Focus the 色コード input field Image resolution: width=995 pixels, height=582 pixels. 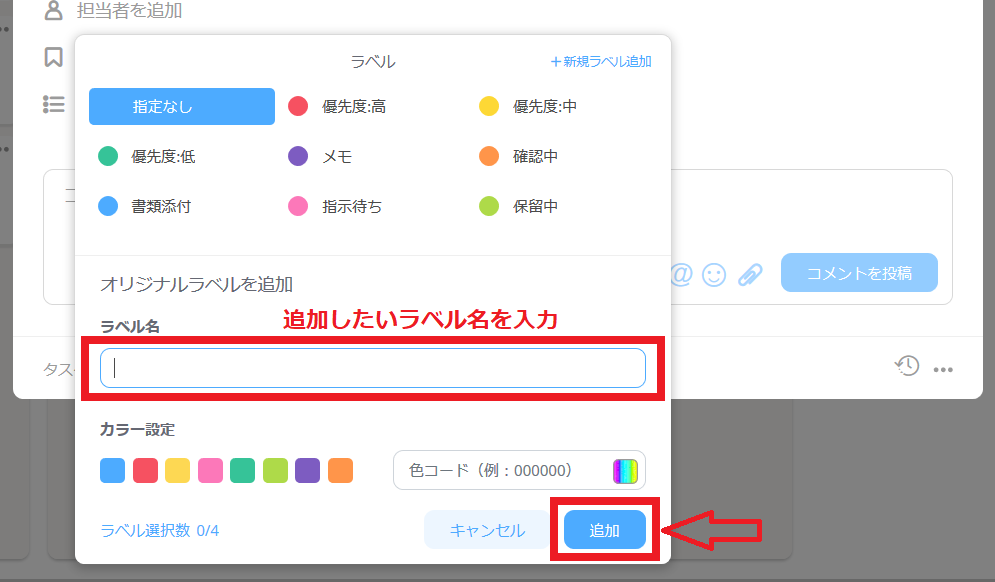pyautogui.click(x=500, y=470)
